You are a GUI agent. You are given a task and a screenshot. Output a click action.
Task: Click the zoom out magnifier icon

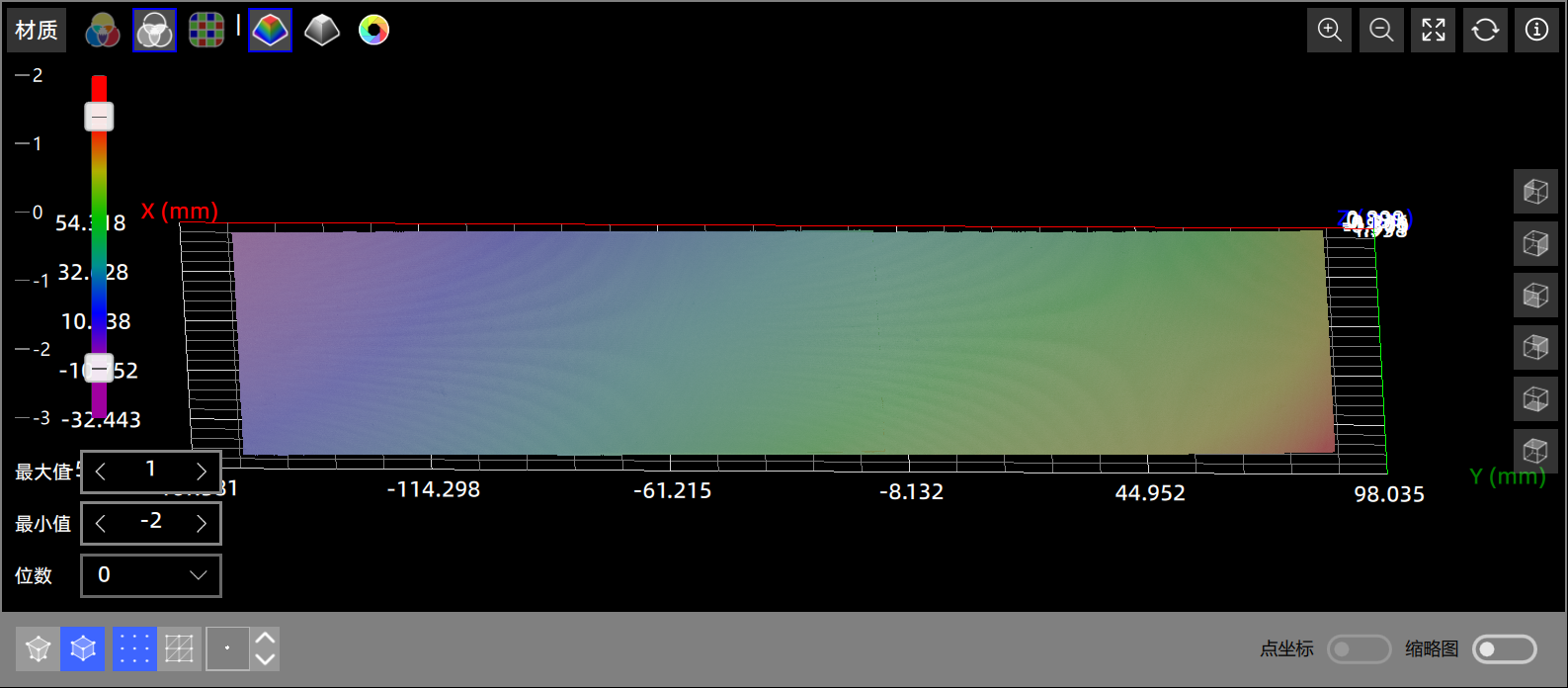coord(1381,30)
